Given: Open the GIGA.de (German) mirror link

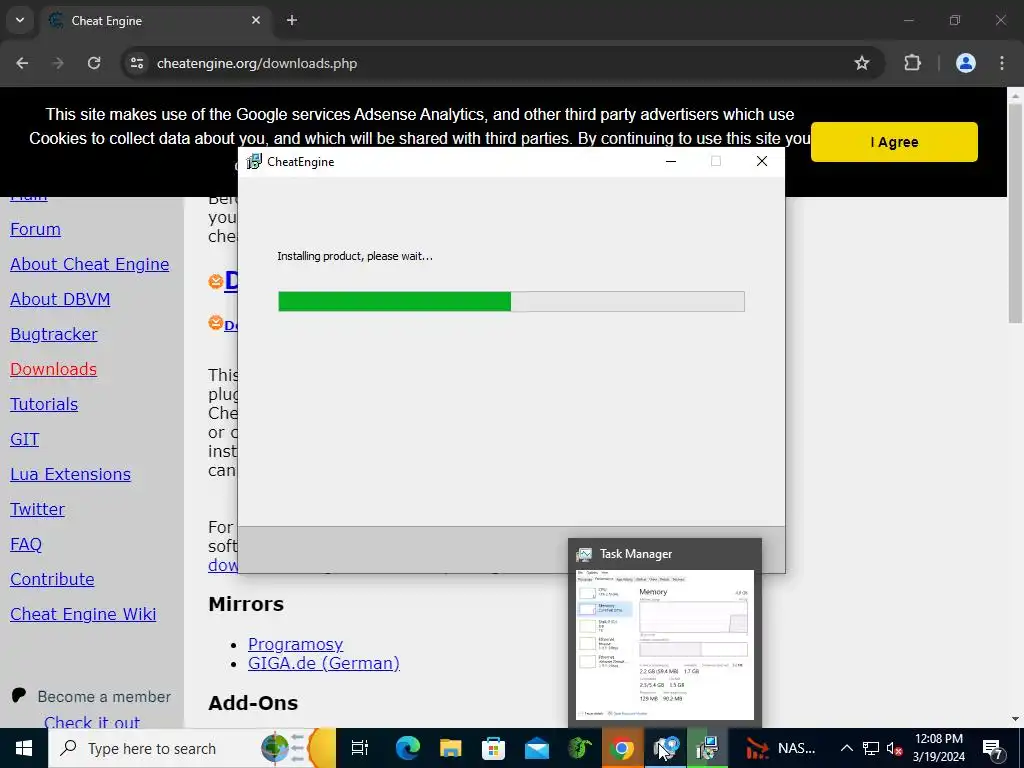Looking at the screenshot, I should [x=324, y=663].
